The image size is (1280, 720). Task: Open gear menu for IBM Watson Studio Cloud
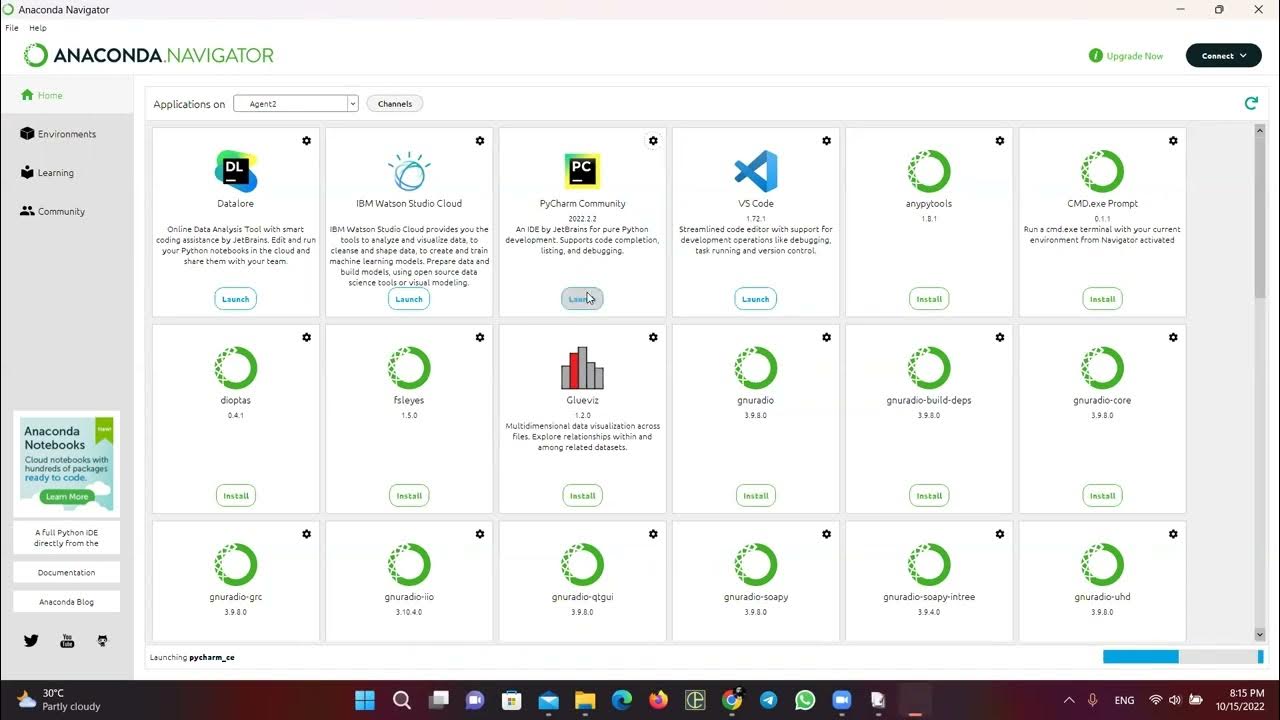(480, 141)
